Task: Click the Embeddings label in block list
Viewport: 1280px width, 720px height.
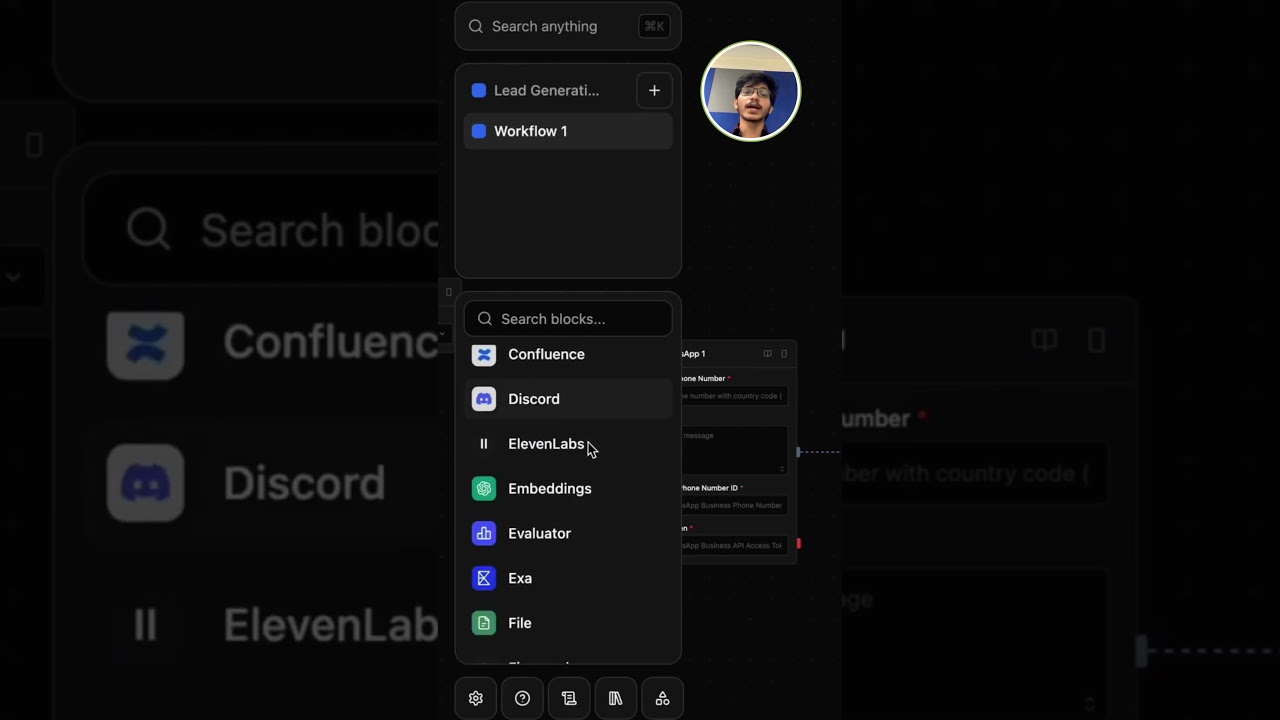Action: pos(550,489)
